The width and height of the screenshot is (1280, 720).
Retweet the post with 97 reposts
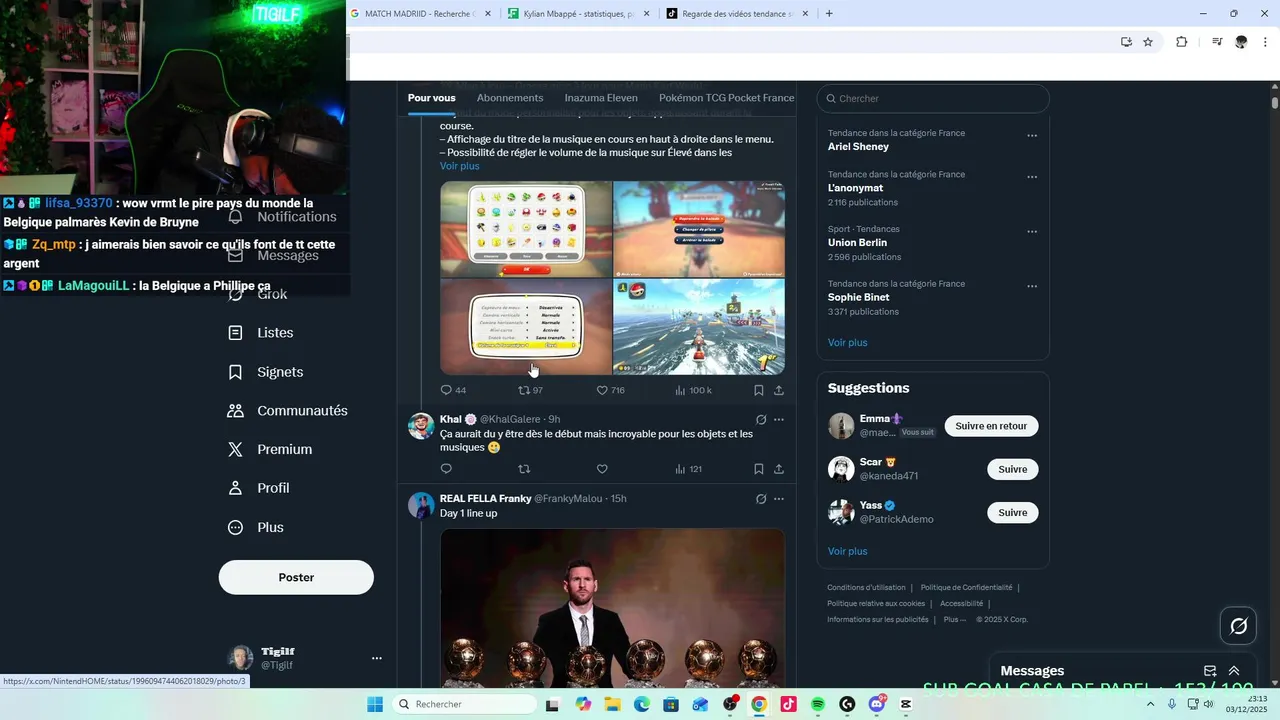[523, 390]
